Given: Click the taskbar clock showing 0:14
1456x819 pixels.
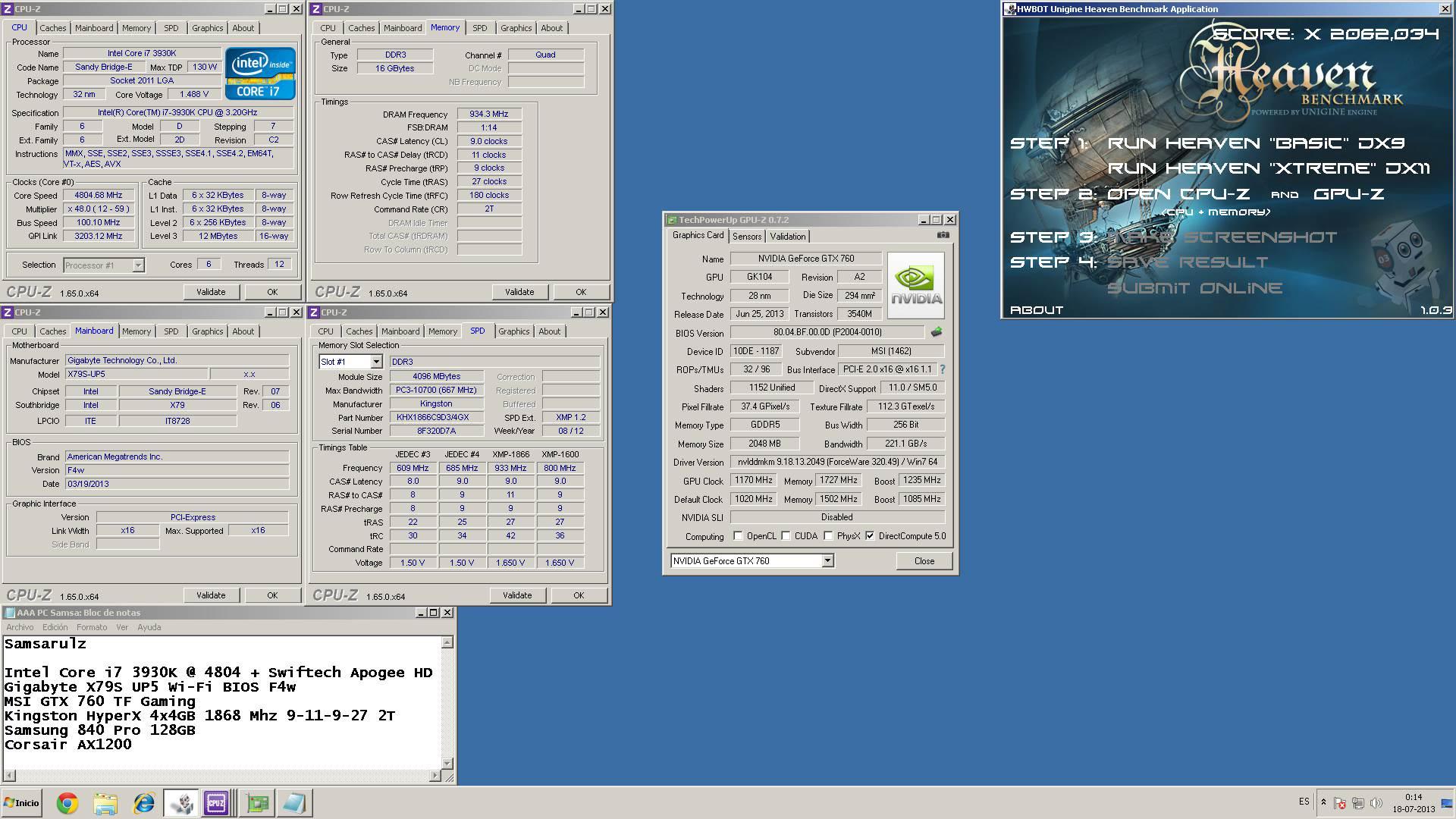Looking at the screenshot, I should tap(1414, 803).
